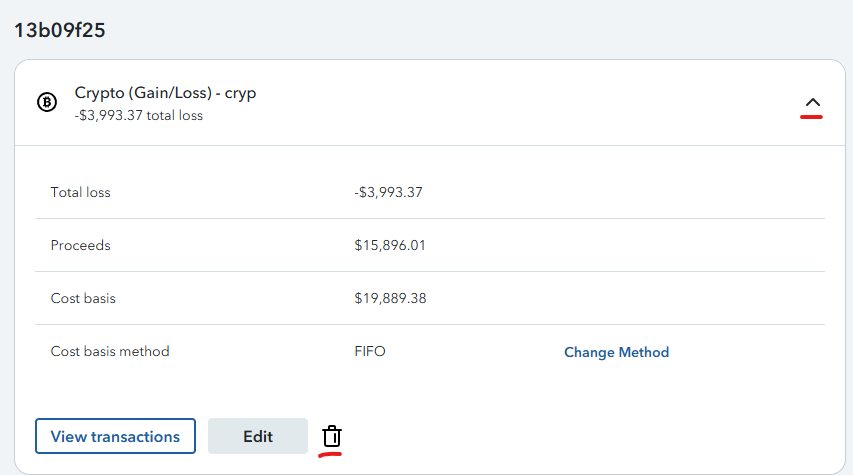Click the word "transactions" on the outlined button
Viewport: 853px width, 475px height.
(x=135, y=436)
